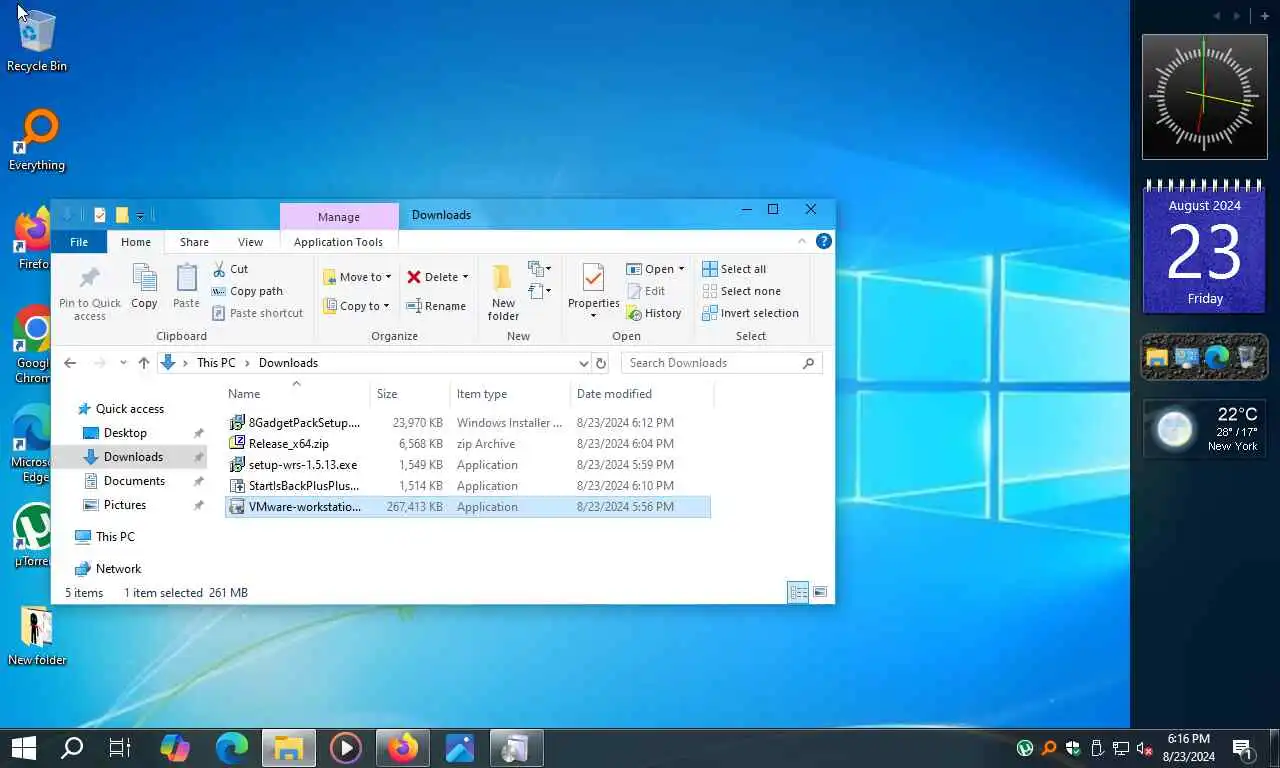Click the Copy button in Clipboard group

[x=144, y=287]
